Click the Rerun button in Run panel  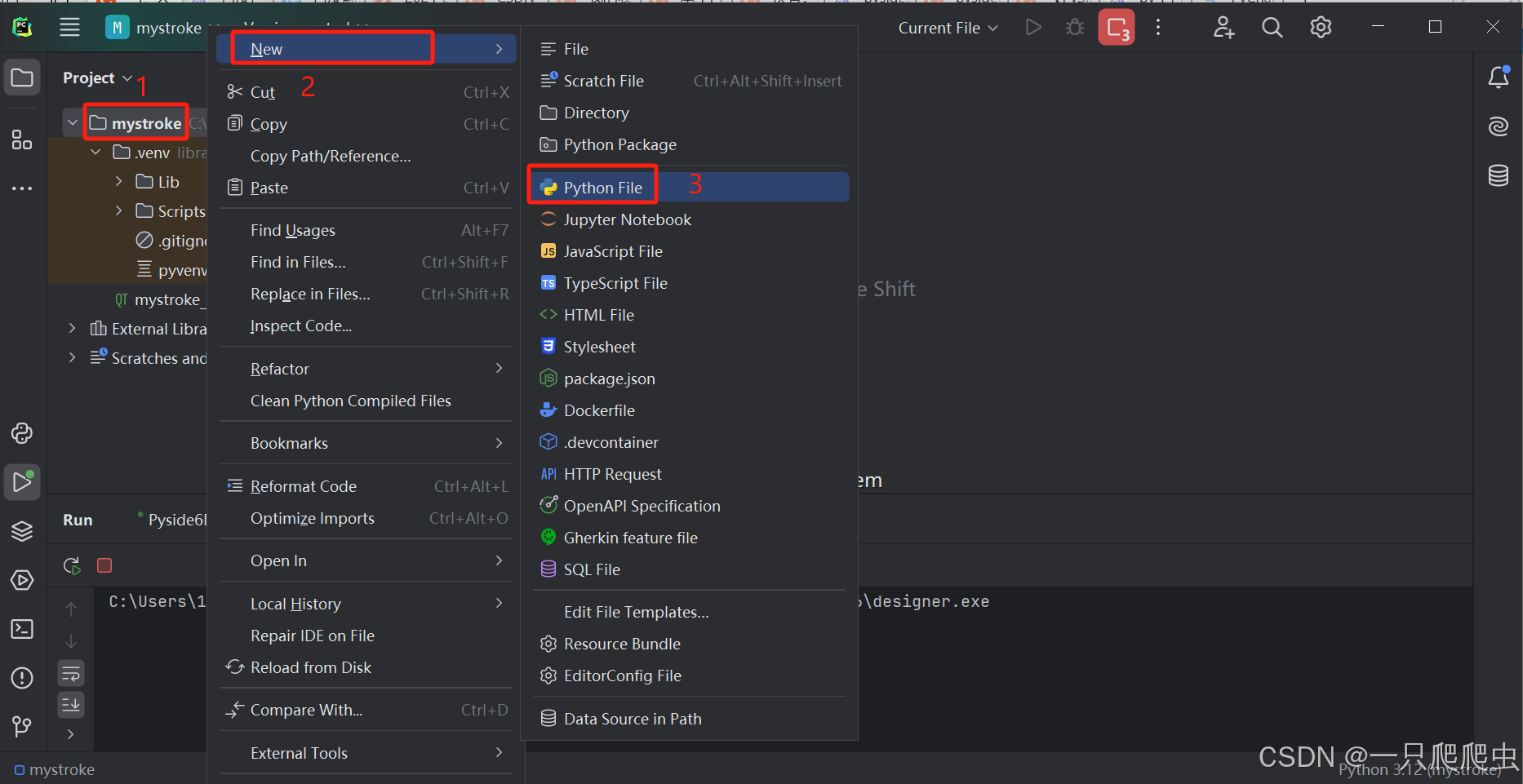[x=72, y=565]
